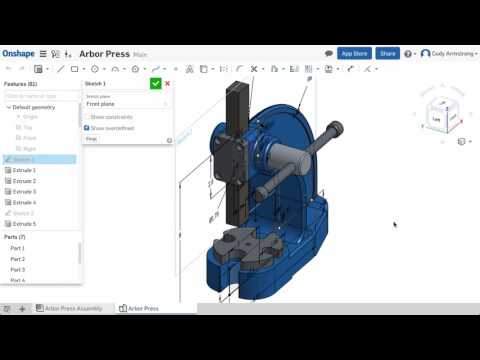Click the clock icon in sketch dialog
This screenshot has height=360, width=480.
169,140
